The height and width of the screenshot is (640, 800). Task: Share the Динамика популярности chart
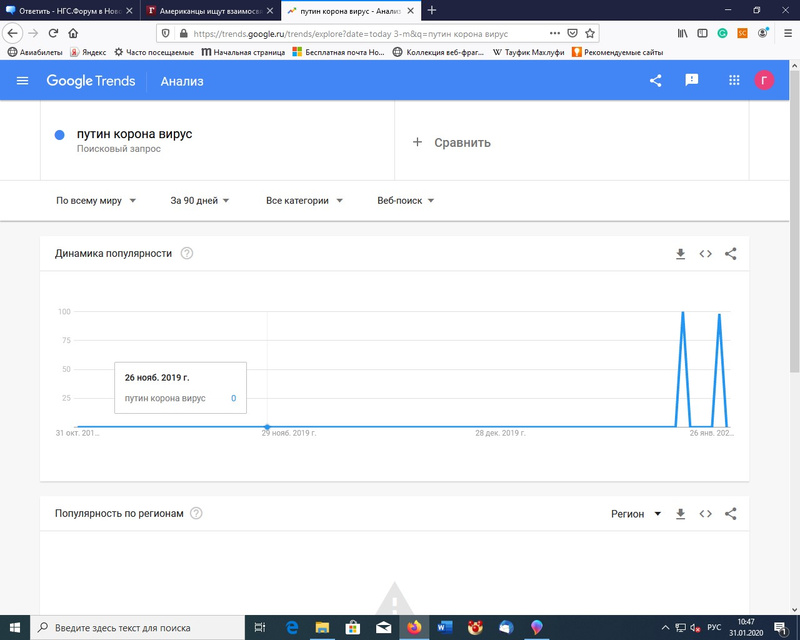731,254
